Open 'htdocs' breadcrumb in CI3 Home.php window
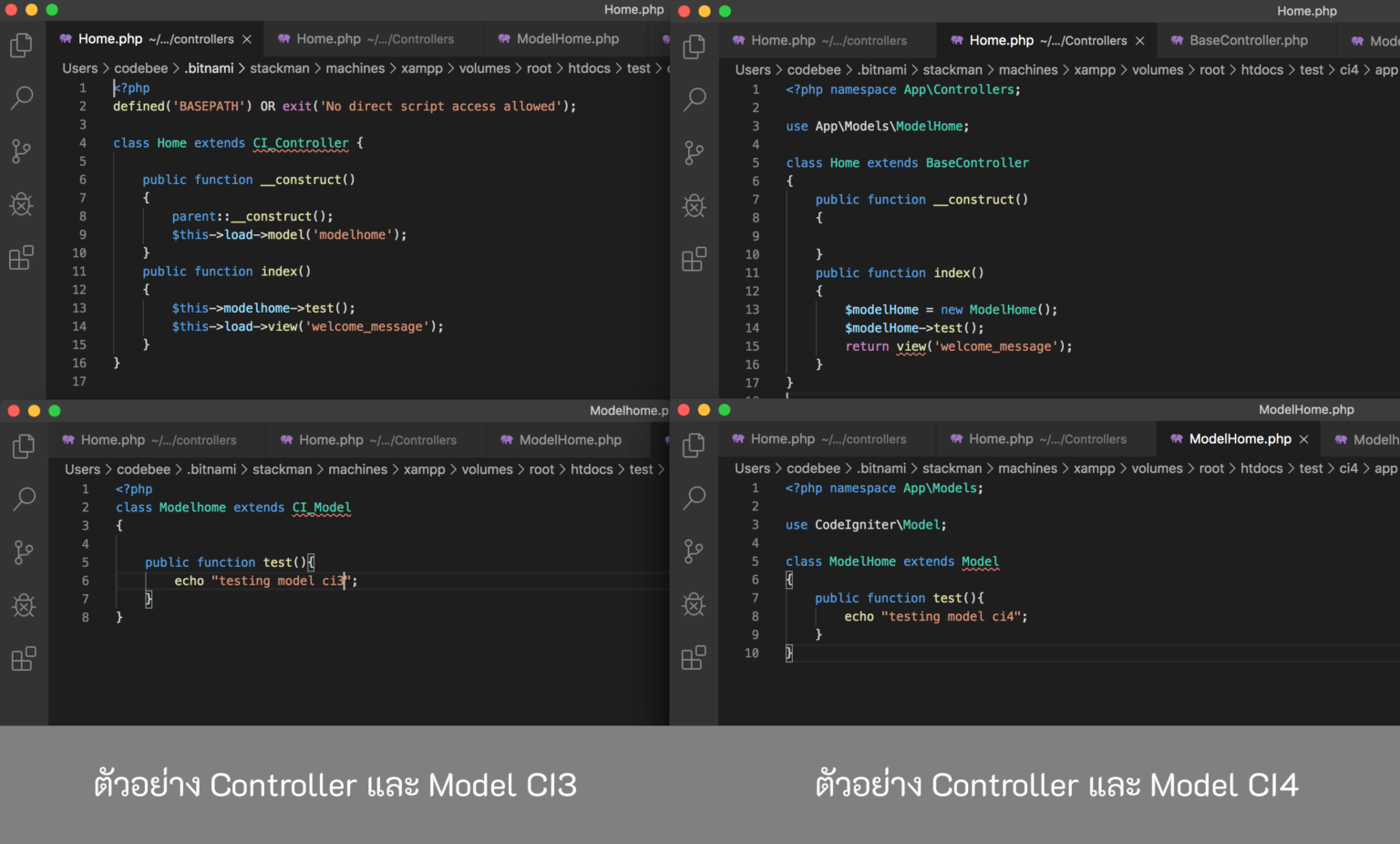The height and width of the screenshot is (844, 1400). (589, 68)
